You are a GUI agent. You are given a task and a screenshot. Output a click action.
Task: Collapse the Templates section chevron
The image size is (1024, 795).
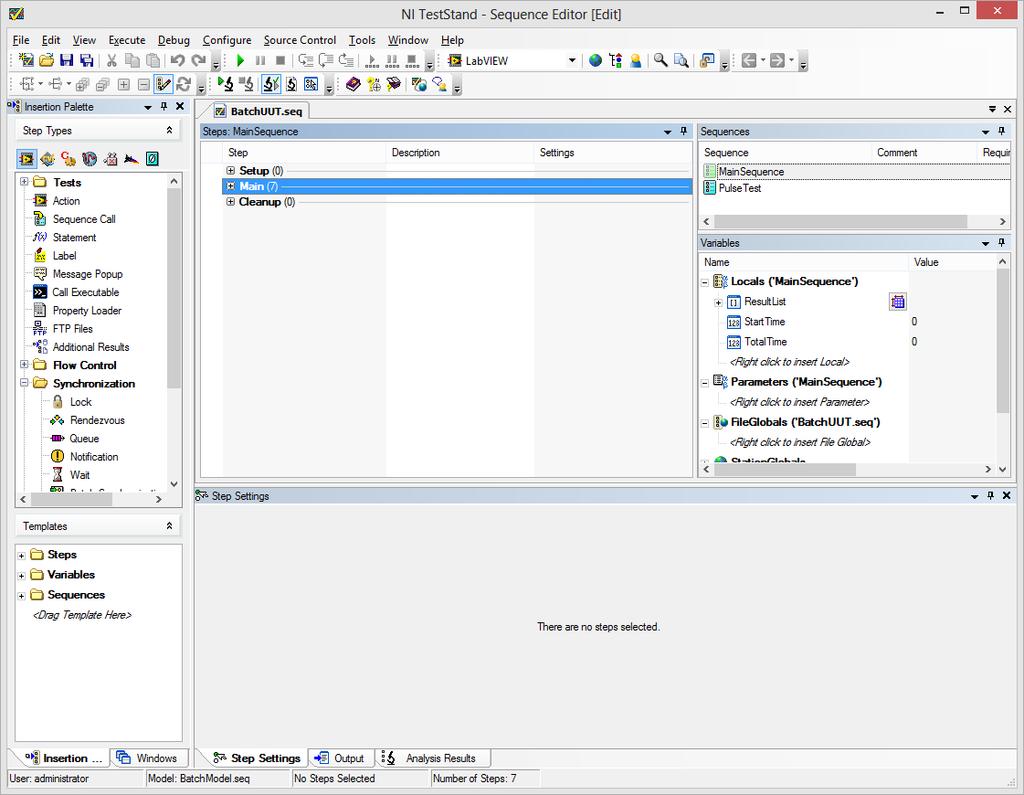tap(170, 526)
